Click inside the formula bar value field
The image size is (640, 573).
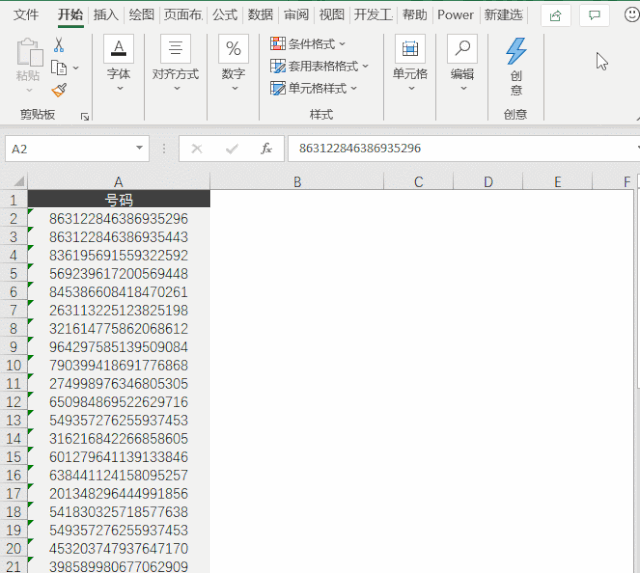click(464, 149)
